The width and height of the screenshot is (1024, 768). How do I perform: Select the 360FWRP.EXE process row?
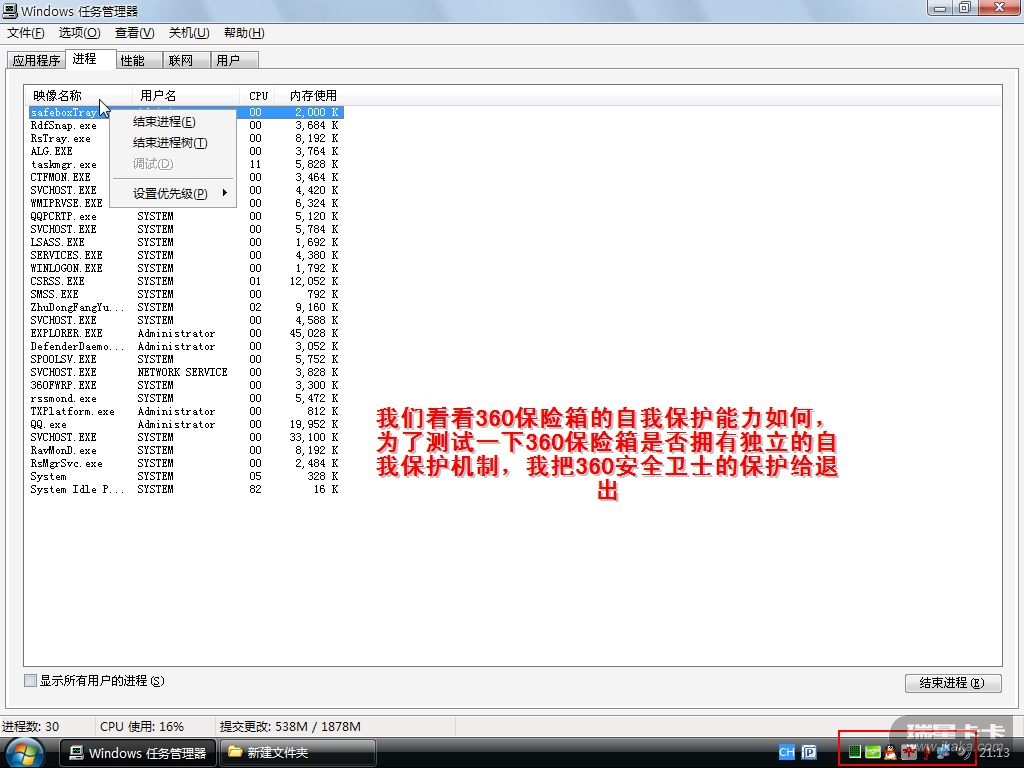pos(185,385)
